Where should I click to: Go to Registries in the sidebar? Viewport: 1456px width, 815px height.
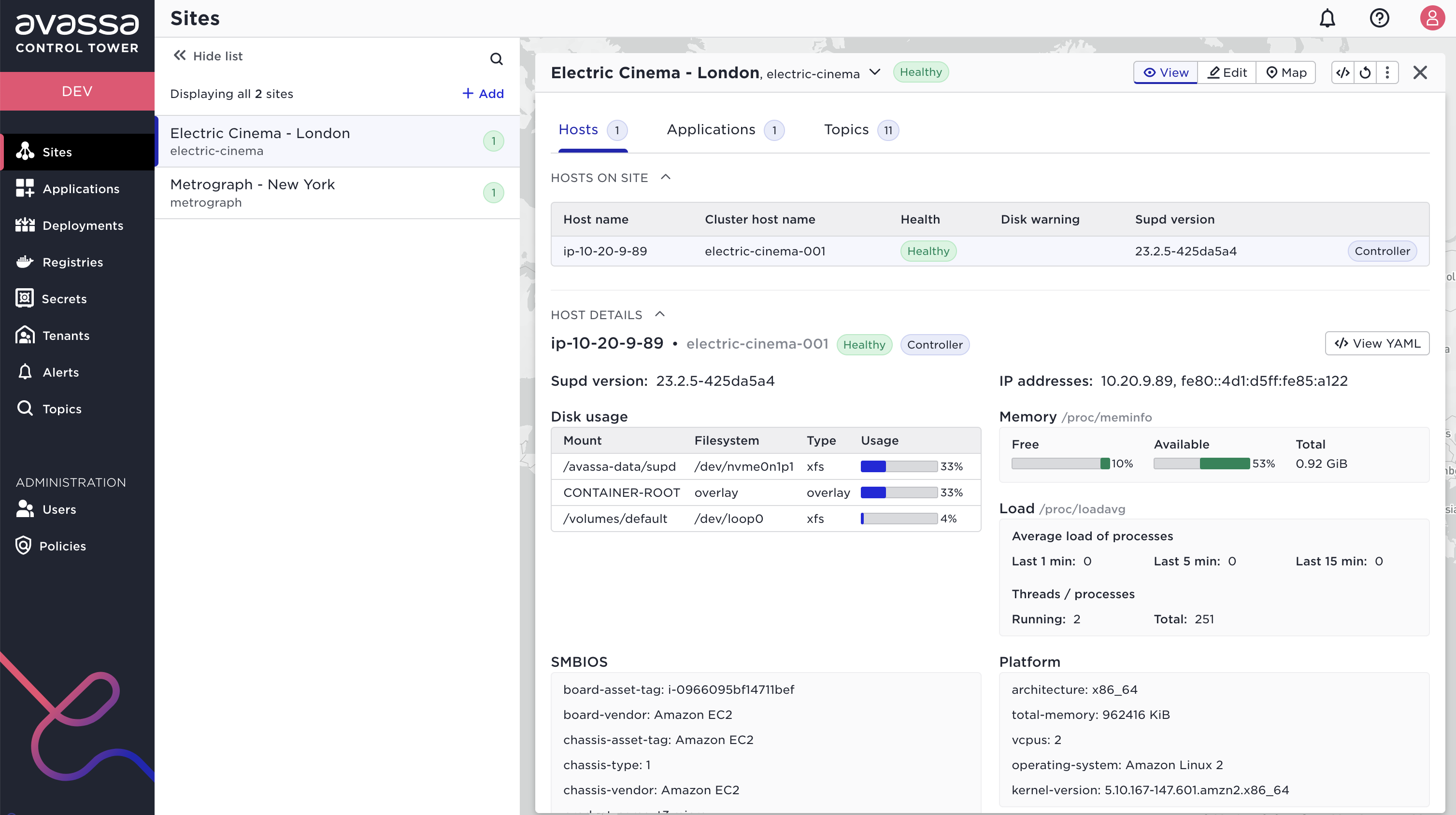77,262
